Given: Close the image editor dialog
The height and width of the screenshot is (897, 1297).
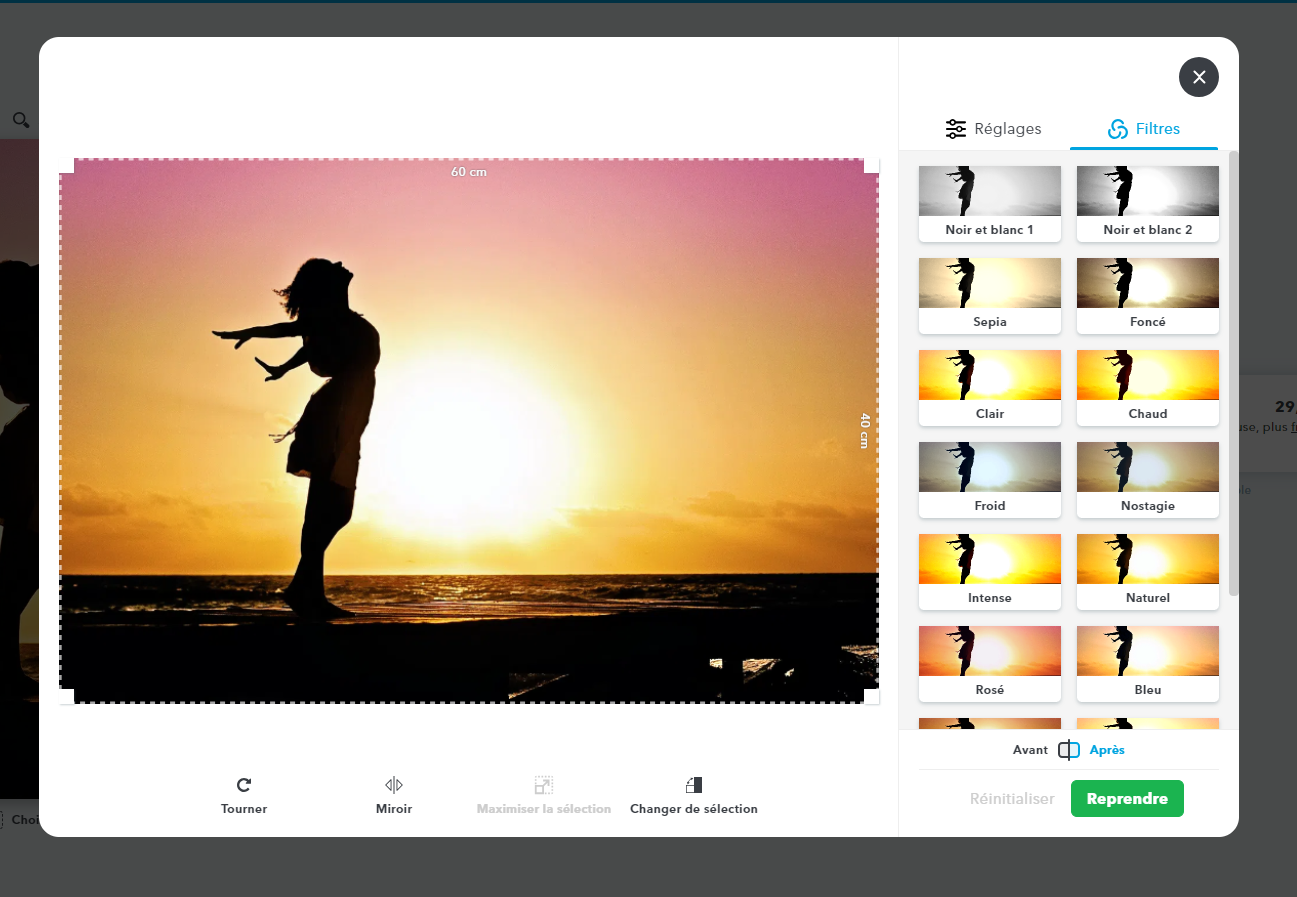Looking at the screenshot, I should coord(1198,77).
